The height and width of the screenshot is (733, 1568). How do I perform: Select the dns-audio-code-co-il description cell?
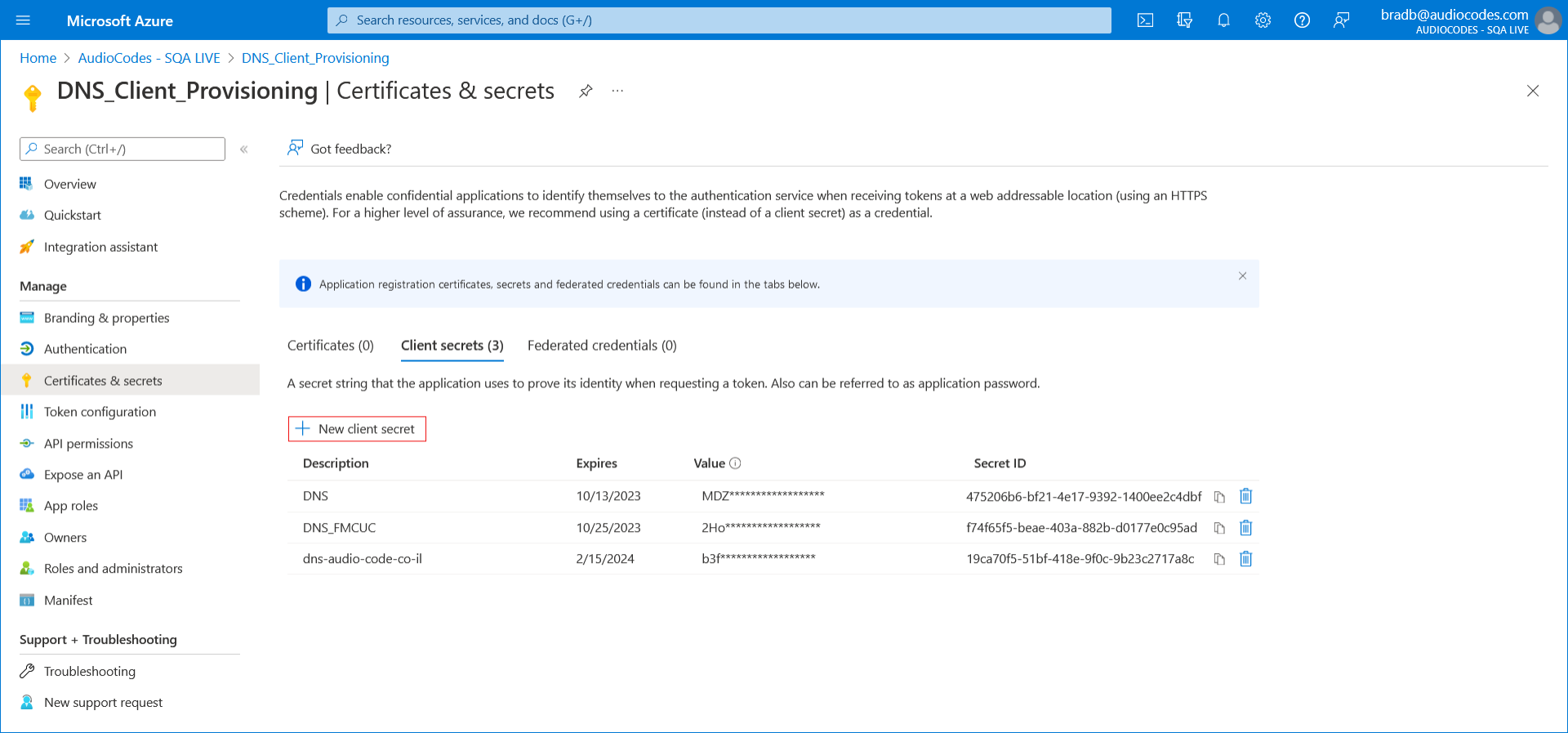coord(363,559)
